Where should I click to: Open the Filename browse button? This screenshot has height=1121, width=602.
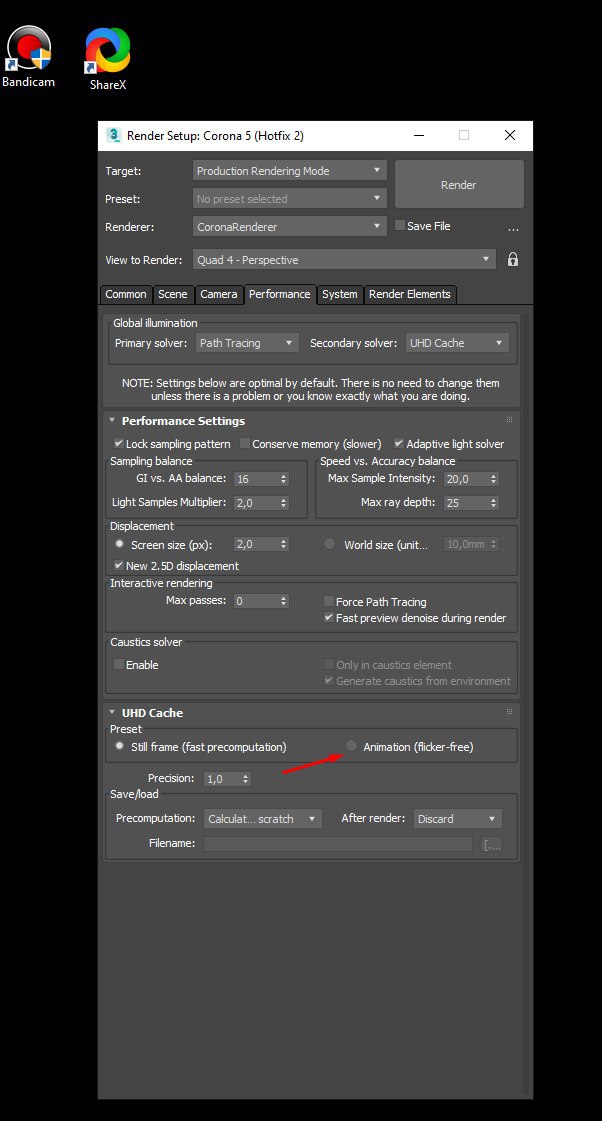pyautogui.click(x=492, y=844)
